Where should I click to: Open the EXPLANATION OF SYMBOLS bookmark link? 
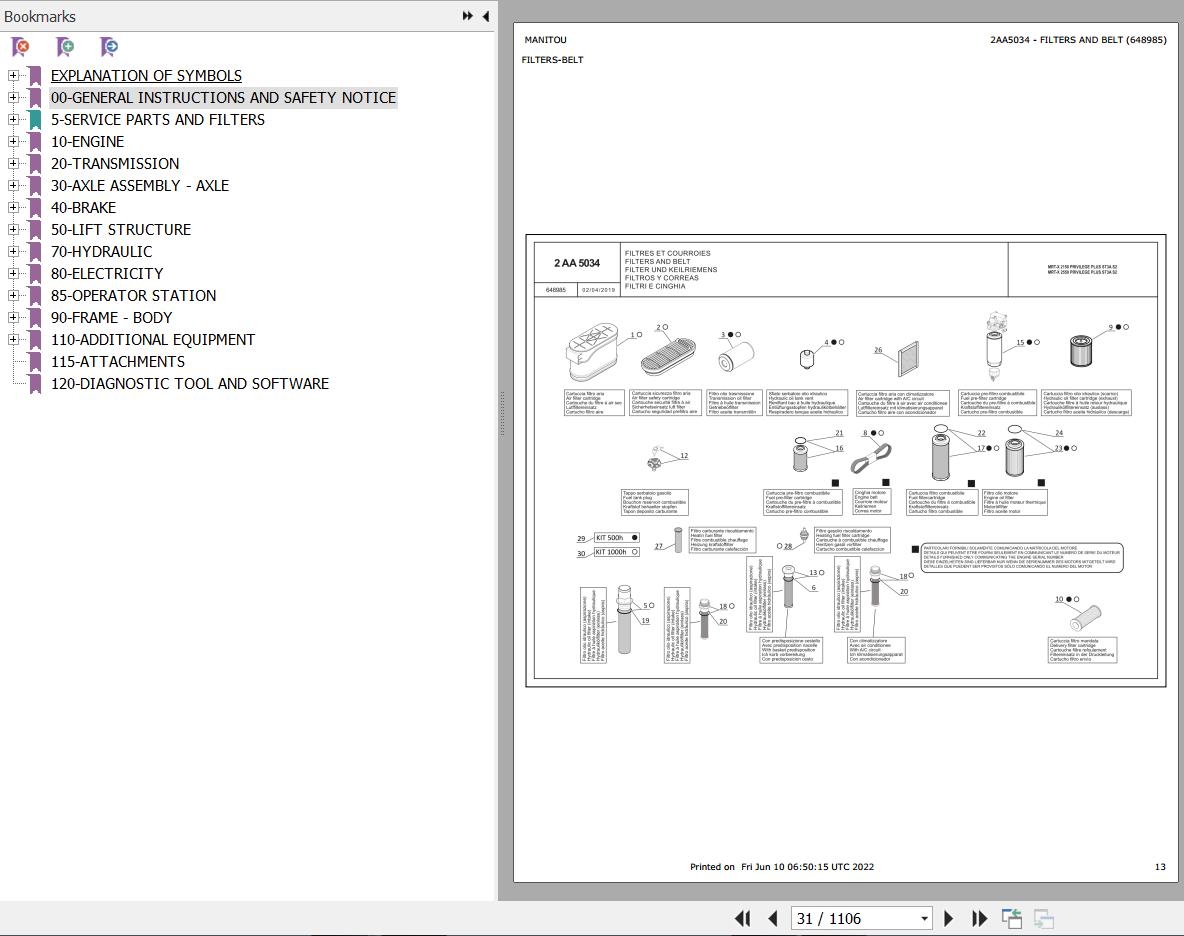[x=146, y=76]
